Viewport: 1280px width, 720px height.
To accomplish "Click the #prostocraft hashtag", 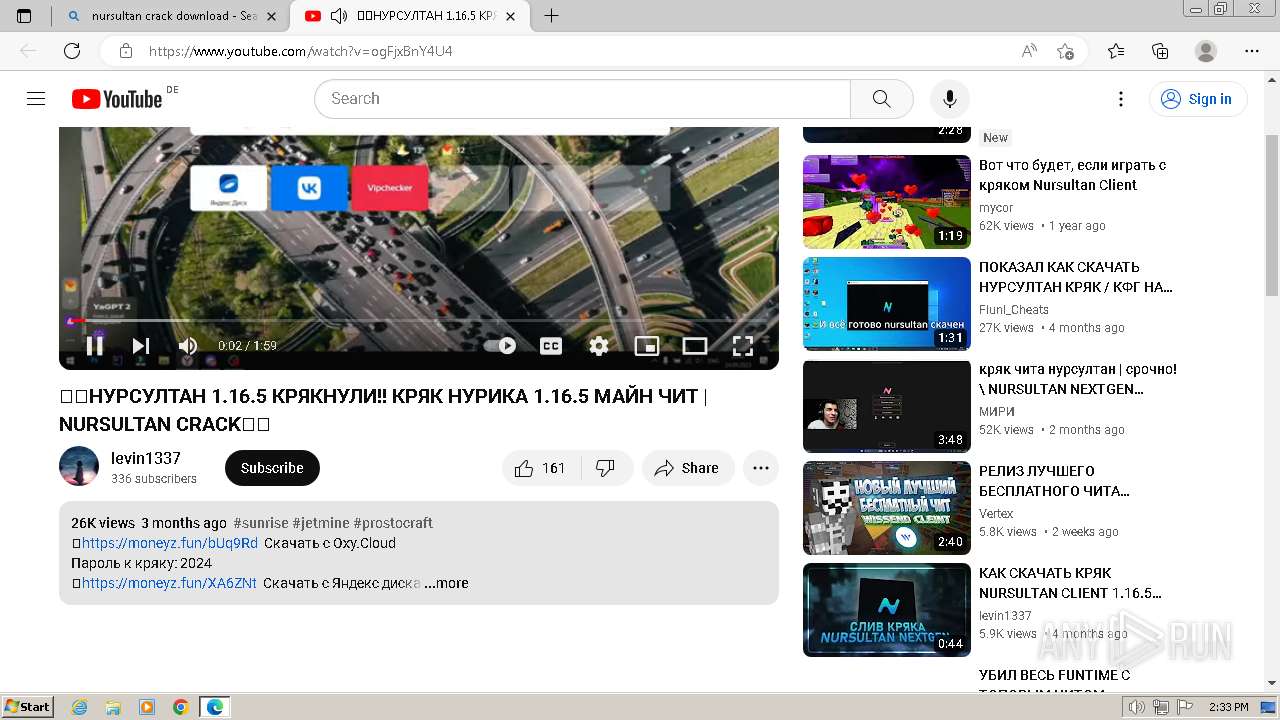I will (393, 523).
